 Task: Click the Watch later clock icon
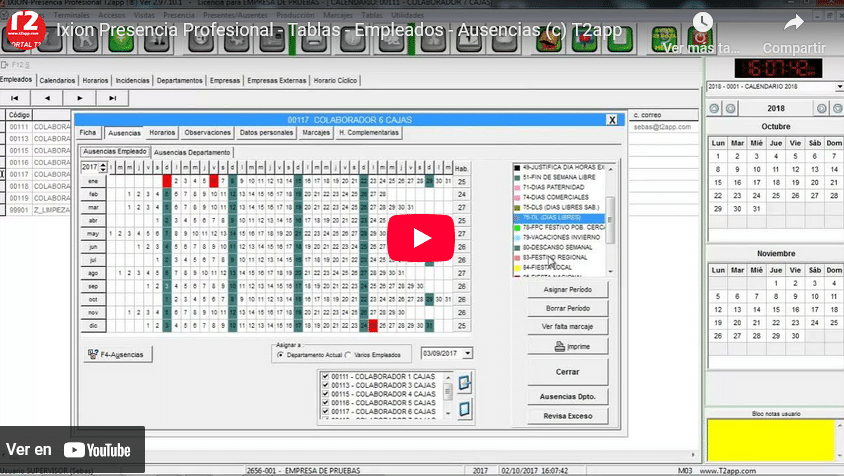coord(702,23)
